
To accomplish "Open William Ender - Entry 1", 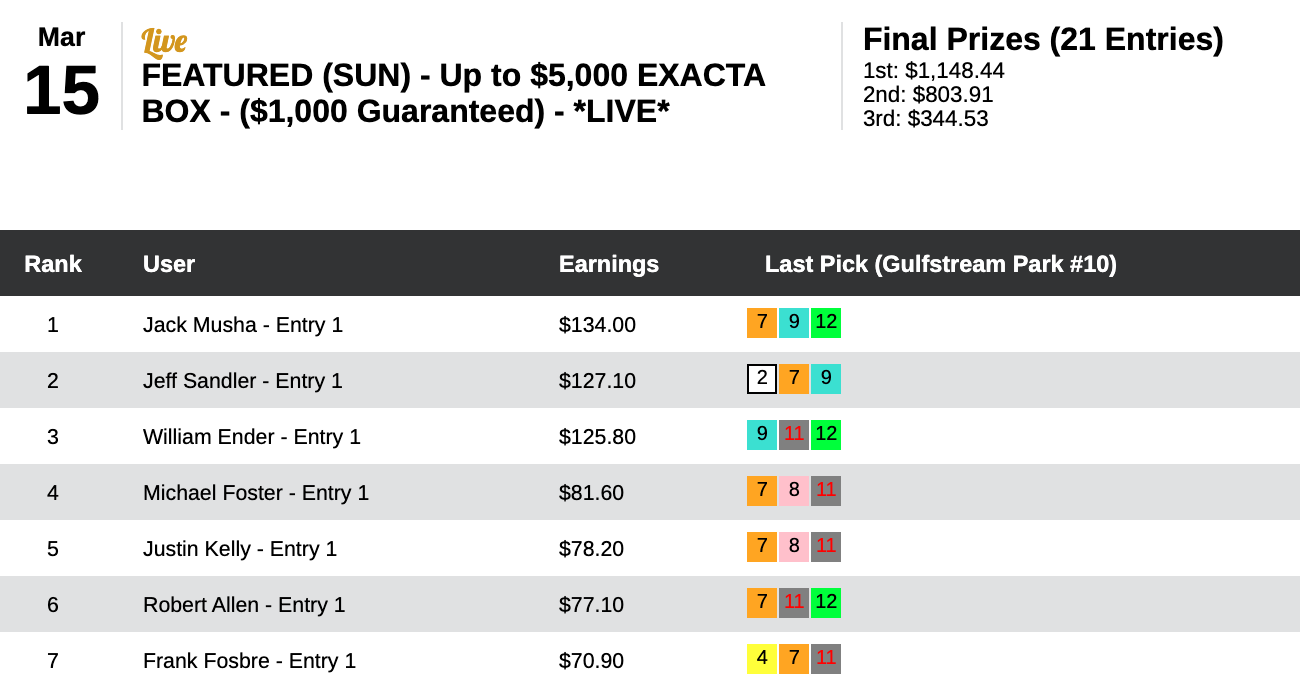I will tap(252, 437).
